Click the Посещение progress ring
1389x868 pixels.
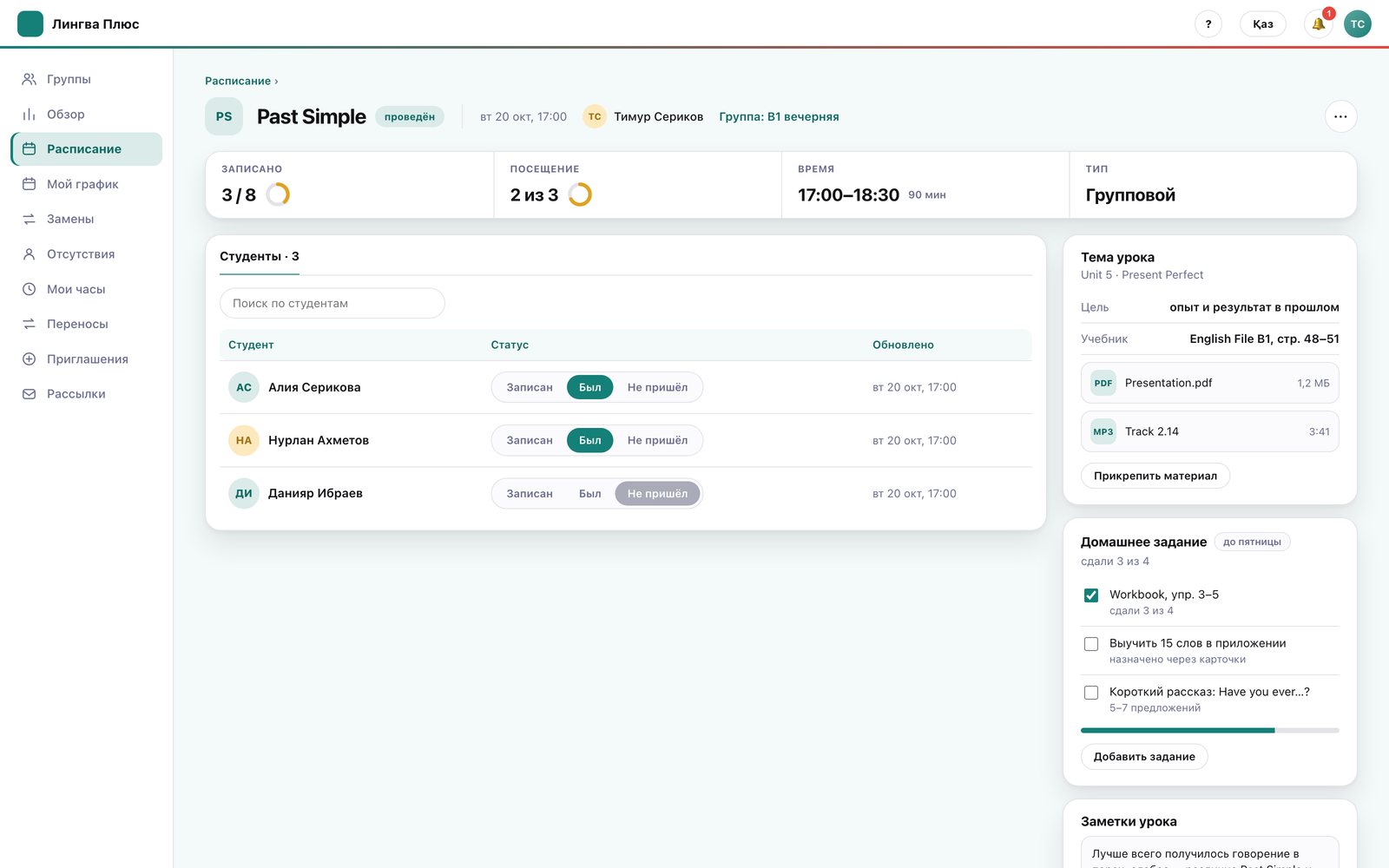pos(580,194)
